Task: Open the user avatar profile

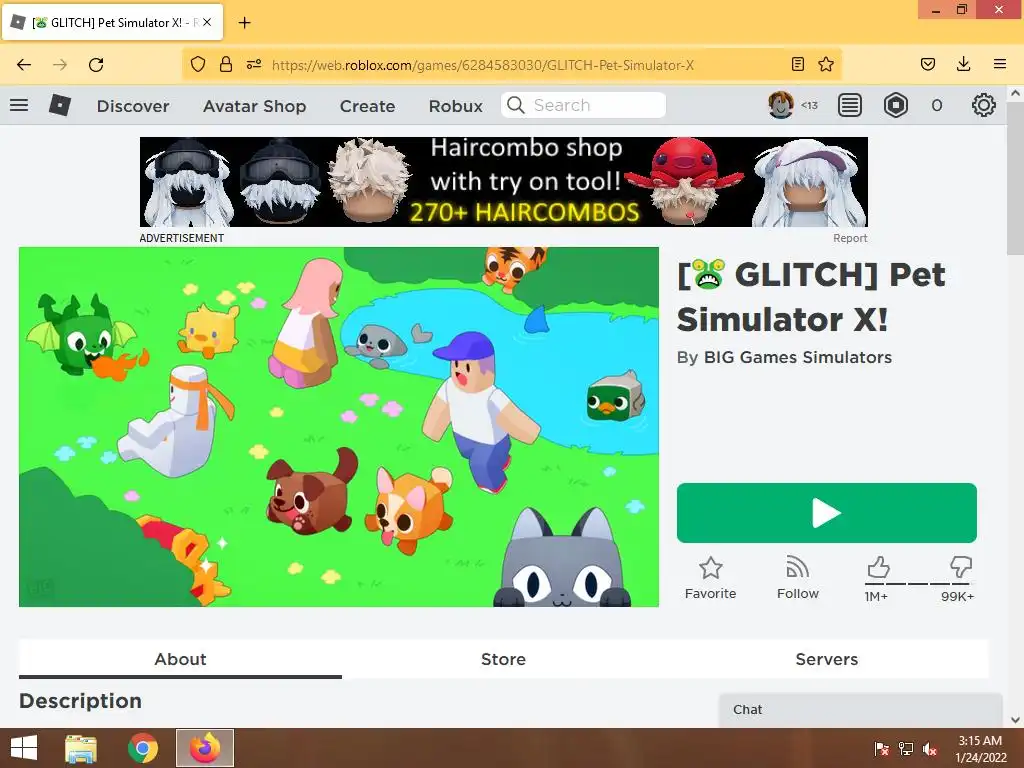Action: (x=780, y=105)
